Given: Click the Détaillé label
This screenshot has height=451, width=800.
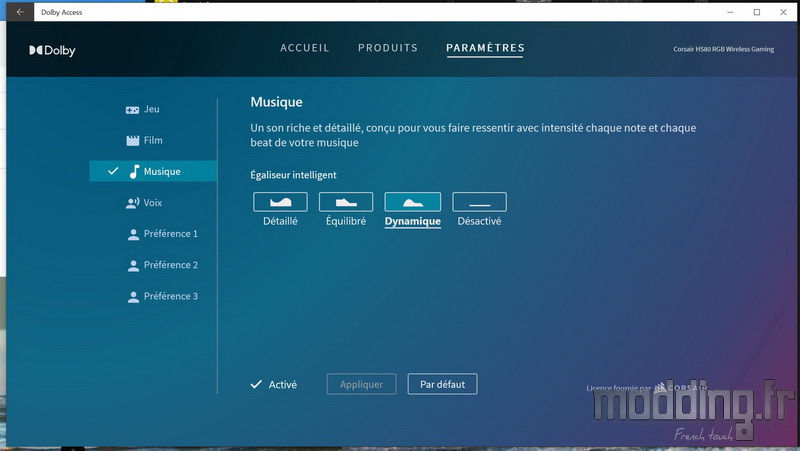Looking at the screenshot, I should click(x=280, y=221).
